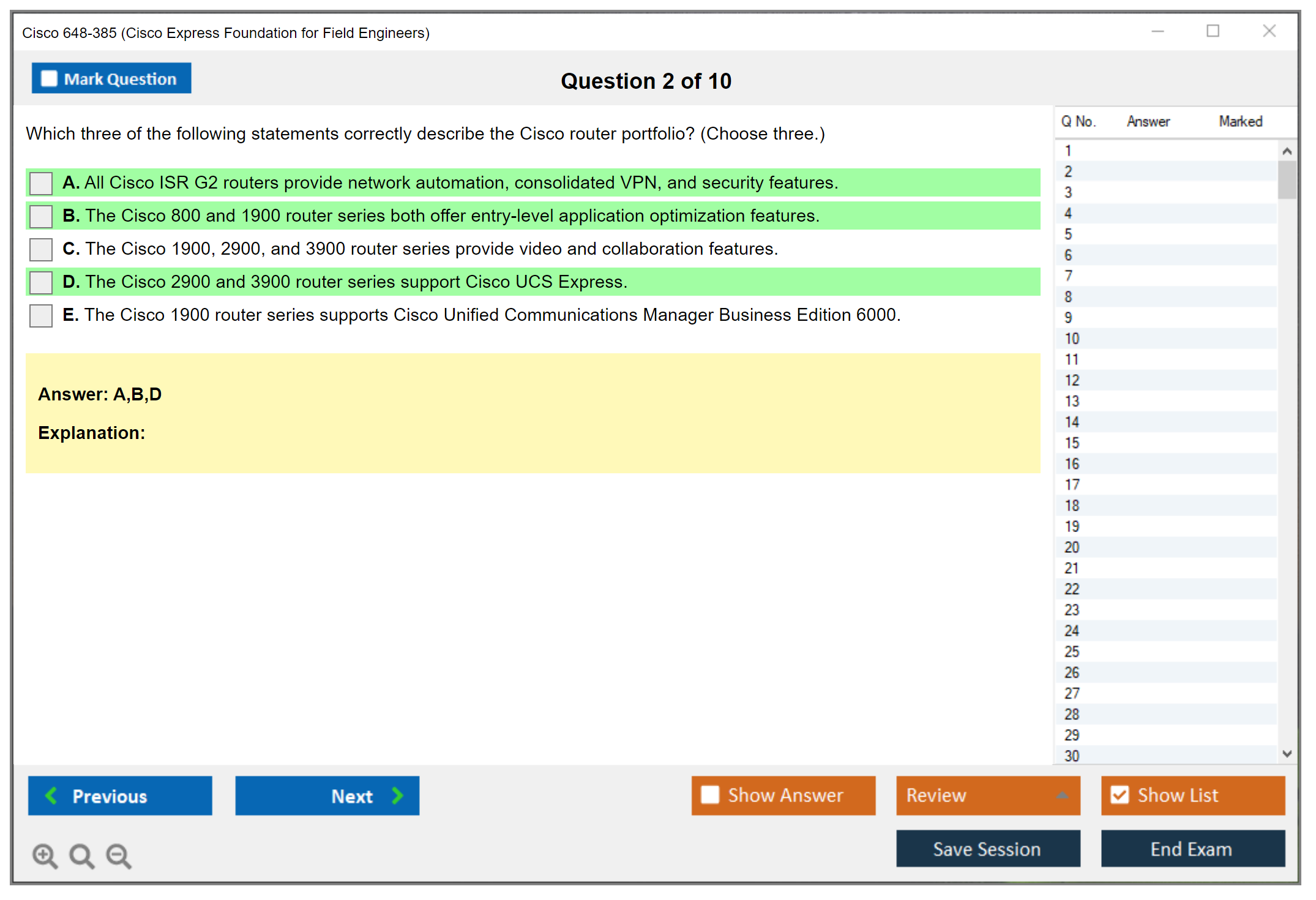Select question 10 in the list
1316x900 pixels.
[1072, 339]
